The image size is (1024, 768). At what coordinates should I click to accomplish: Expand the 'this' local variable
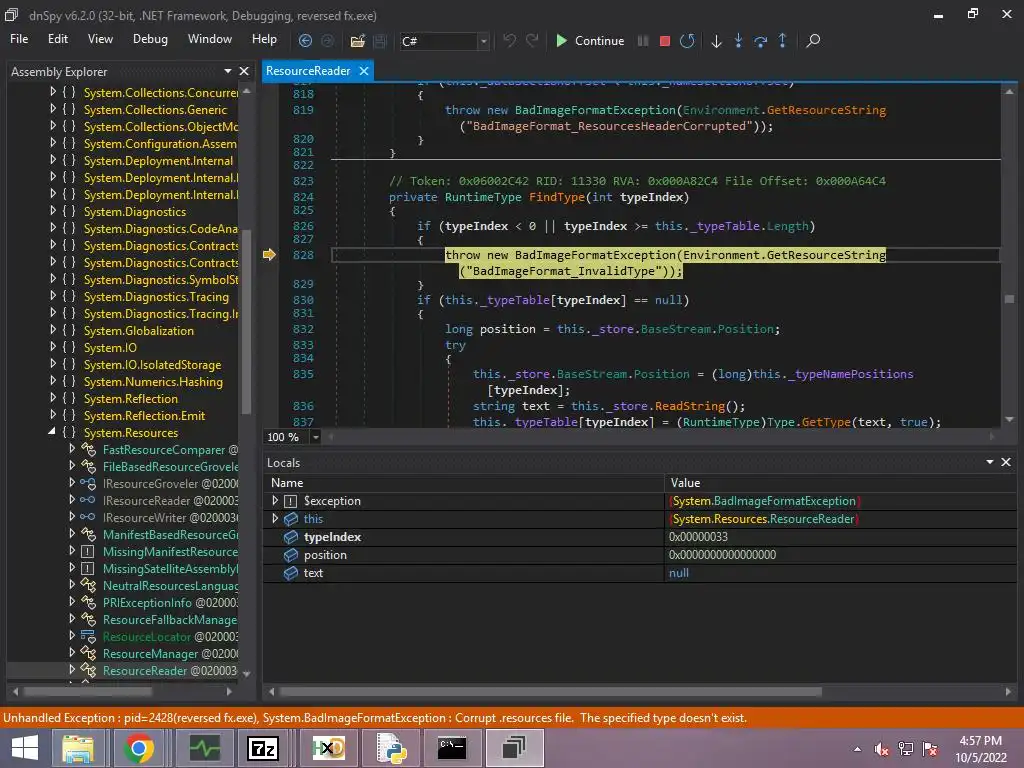[276, 519]
